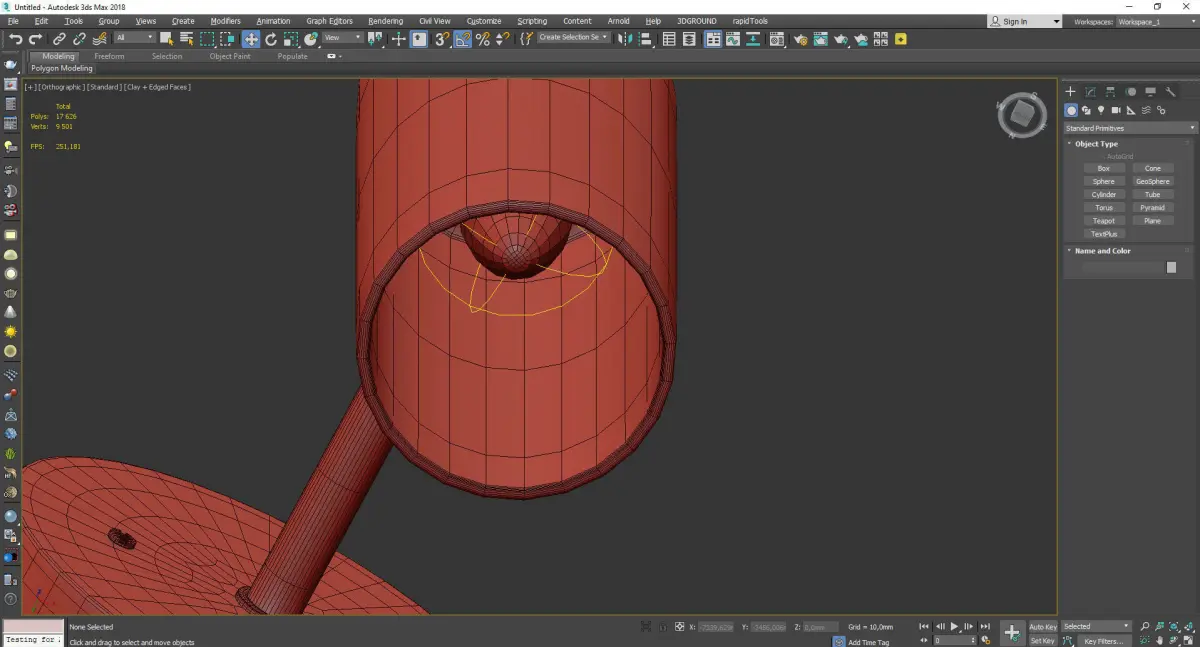Create a Cylinder primitive
This screenshot has height=647, width=1200.
[1103, 194]
